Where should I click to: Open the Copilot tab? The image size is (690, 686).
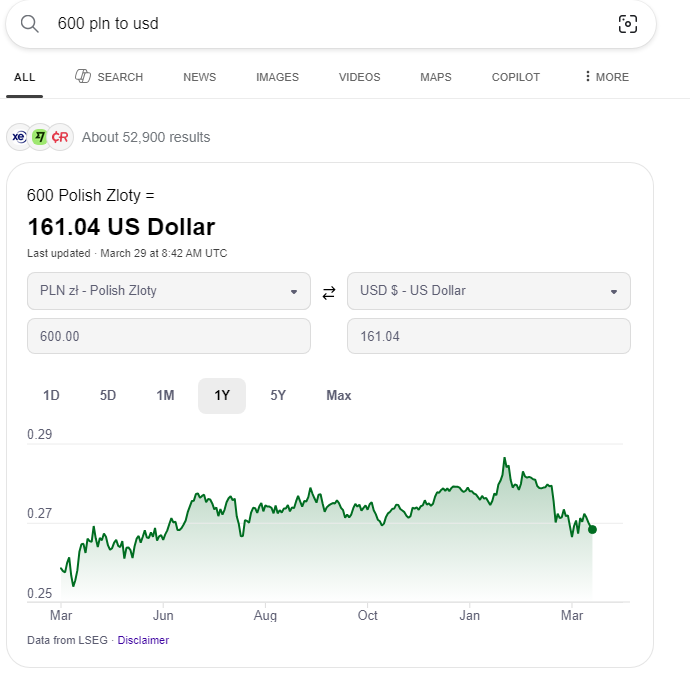tap(515, 77)
